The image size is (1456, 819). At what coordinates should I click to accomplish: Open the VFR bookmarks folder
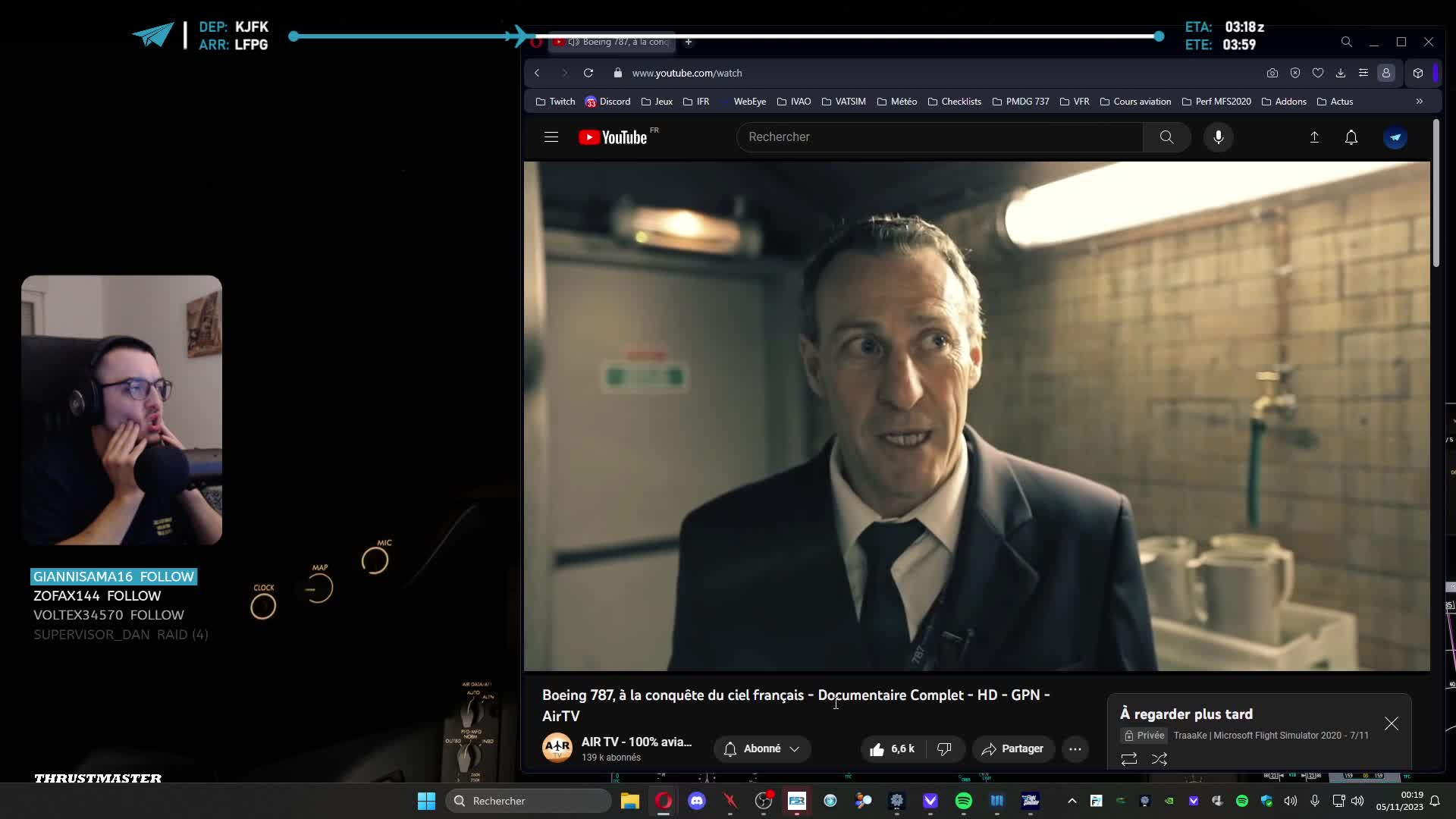(x=1075, y=102)
